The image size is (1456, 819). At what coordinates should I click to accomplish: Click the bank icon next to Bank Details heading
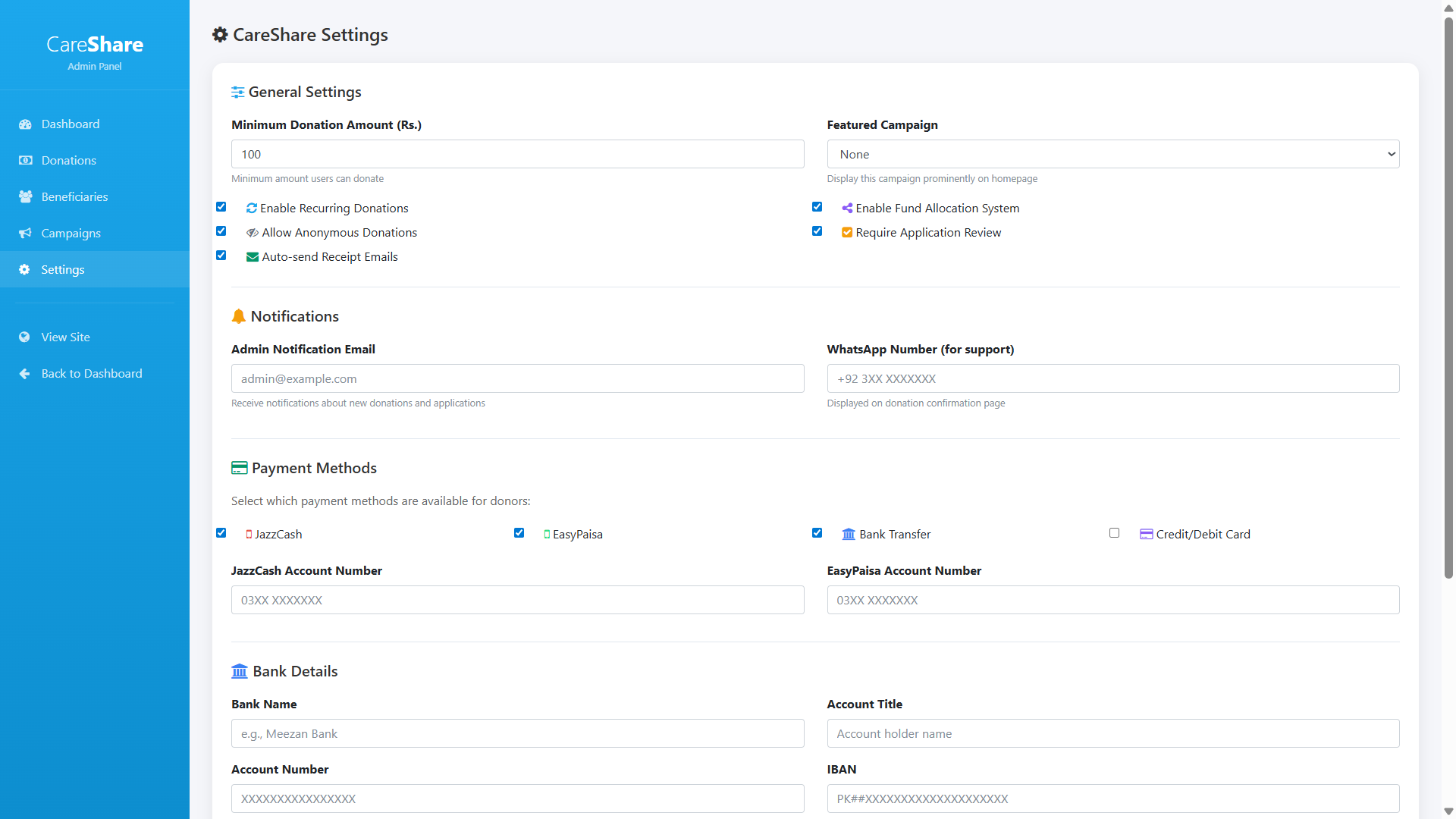(x=240, y=671)
